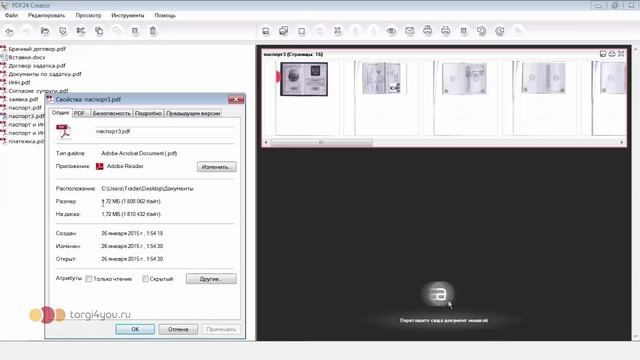
Task: Click the print icon in паспорт3 document header
Action: (612, 54)
